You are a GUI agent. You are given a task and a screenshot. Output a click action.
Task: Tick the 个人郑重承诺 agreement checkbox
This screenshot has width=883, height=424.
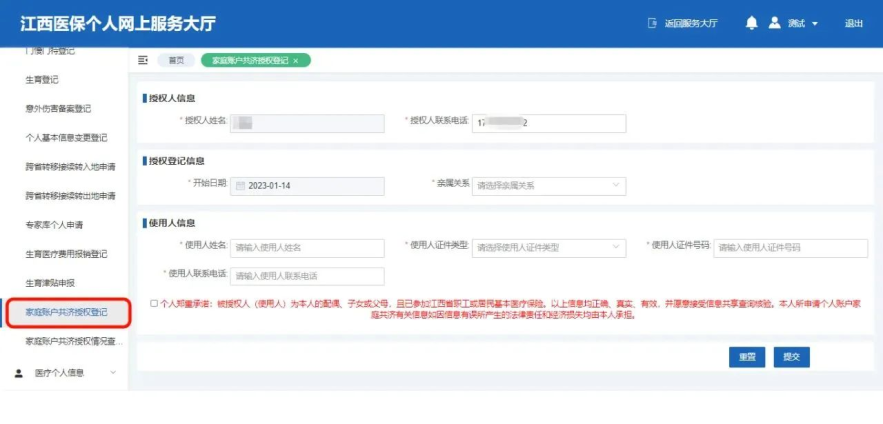point(153,302)
